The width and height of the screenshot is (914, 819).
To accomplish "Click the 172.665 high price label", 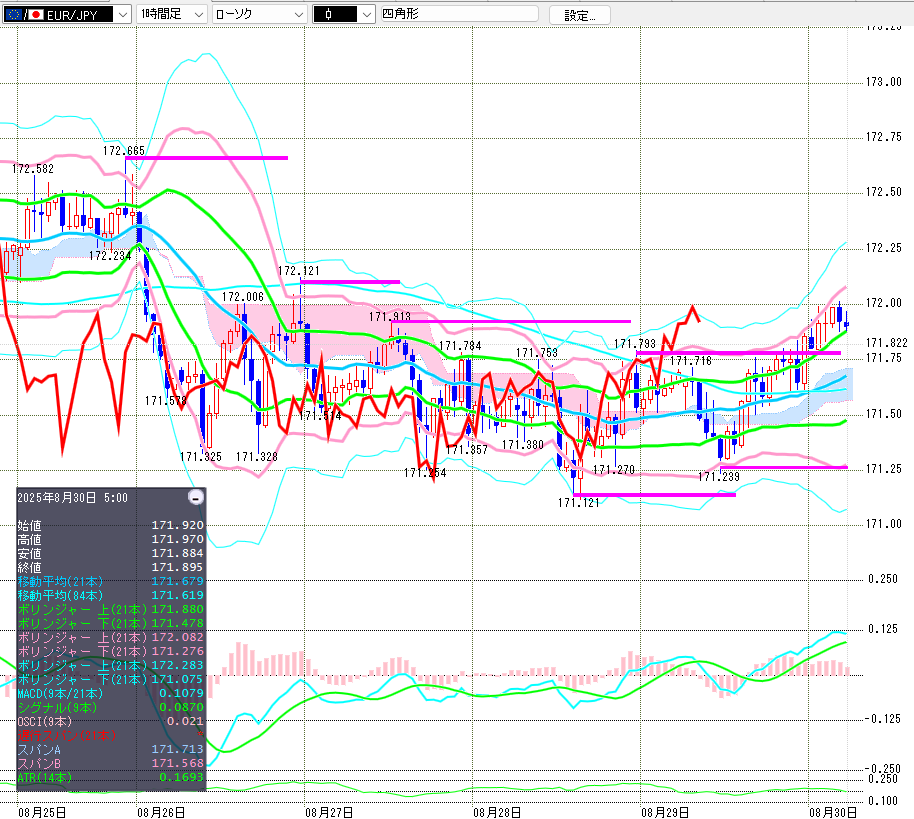I will click(x=124, y=151).
